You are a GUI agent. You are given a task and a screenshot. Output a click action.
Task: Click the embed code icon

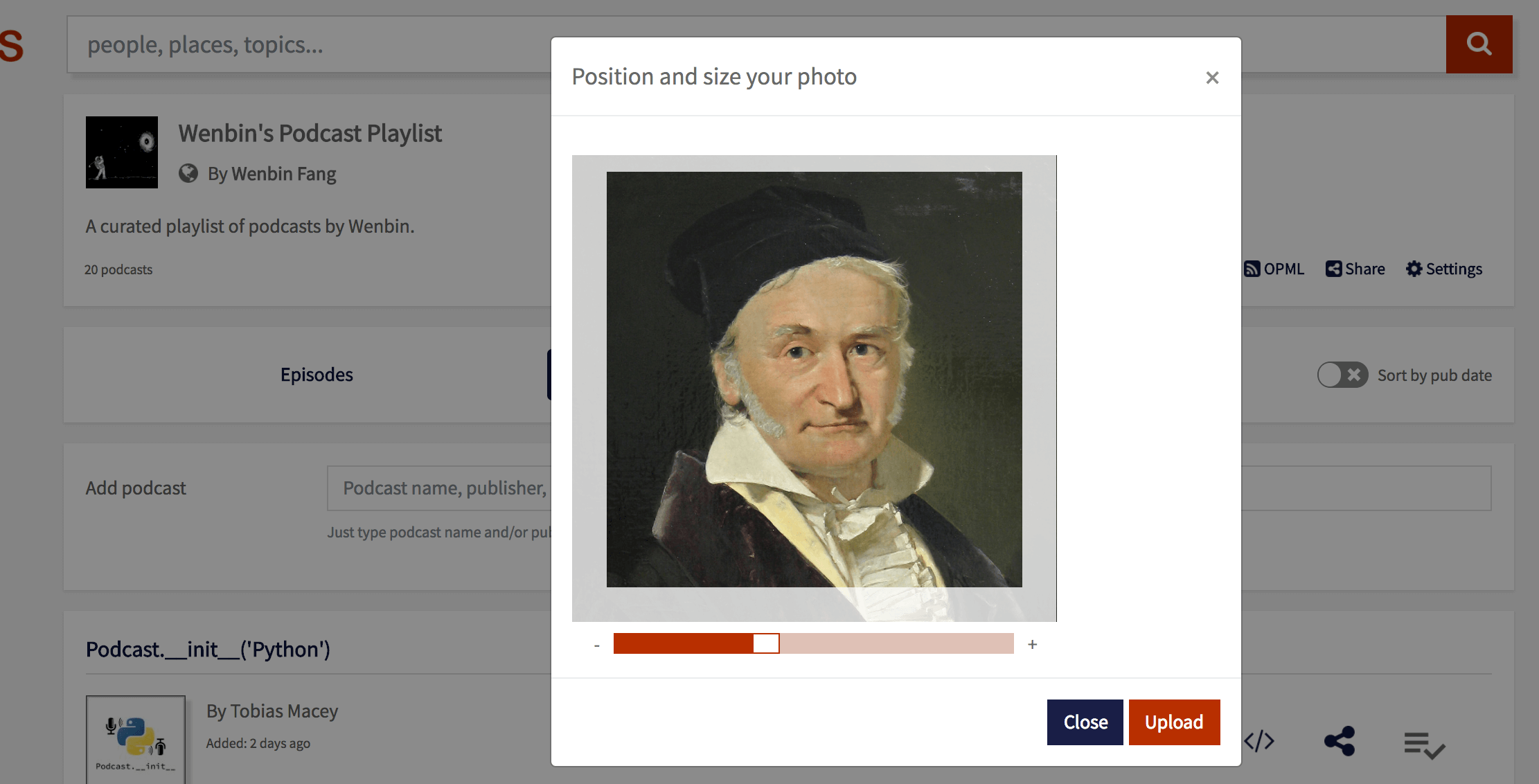coord(1258,741)
